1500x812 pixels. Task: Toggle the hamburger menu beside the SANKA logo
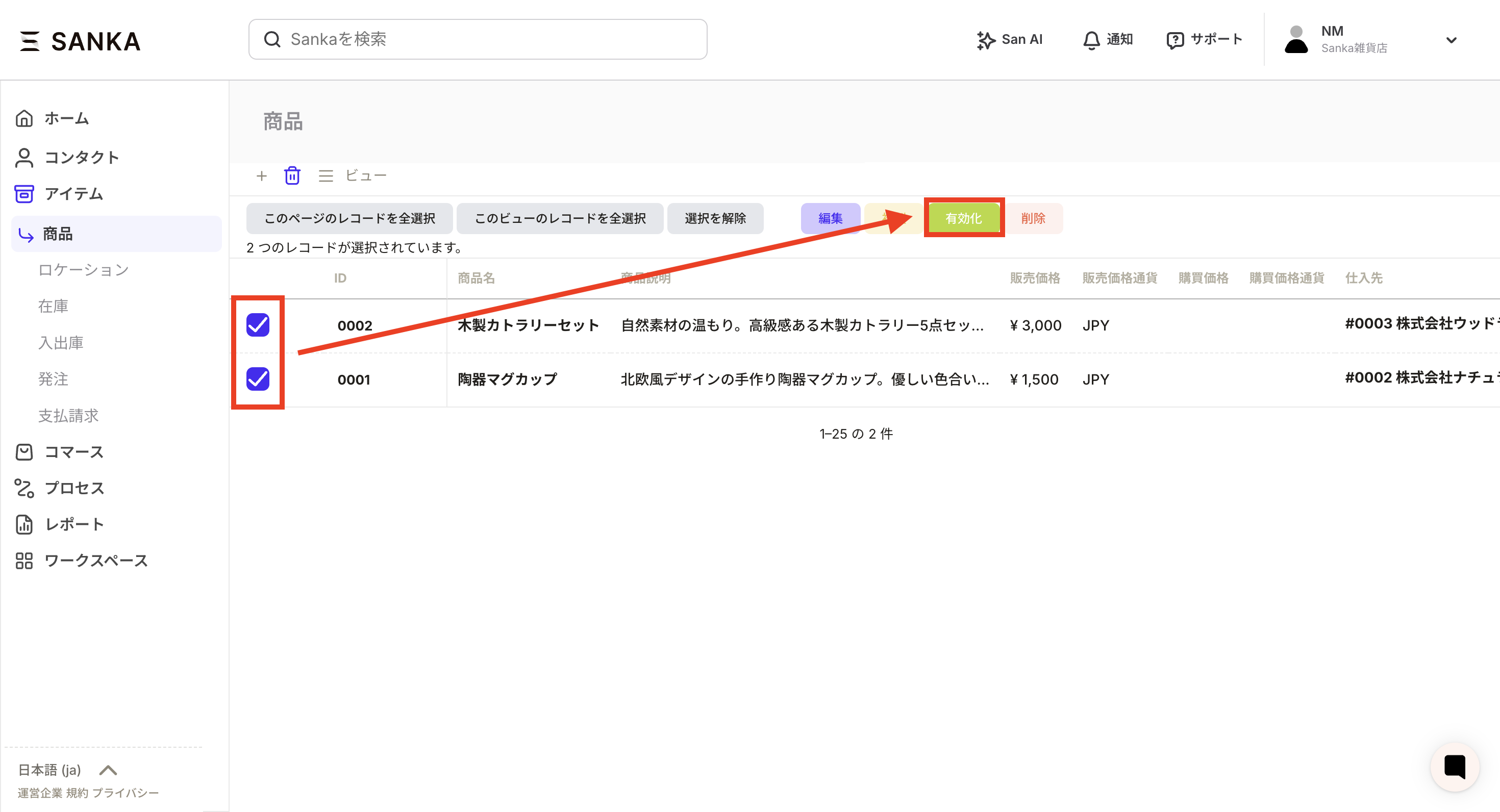[x=29, y=41]
